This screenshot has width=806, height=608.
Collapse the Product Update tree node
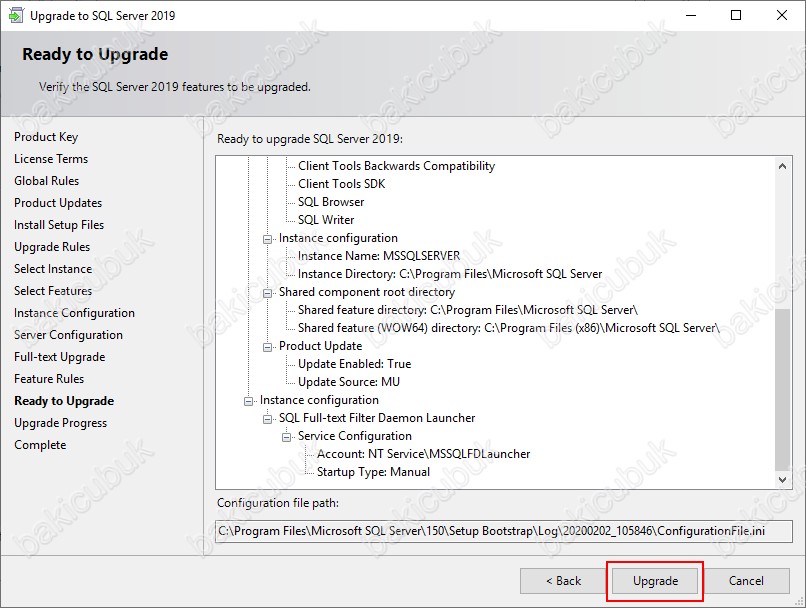pyautogui.click(x=268, y=347)
